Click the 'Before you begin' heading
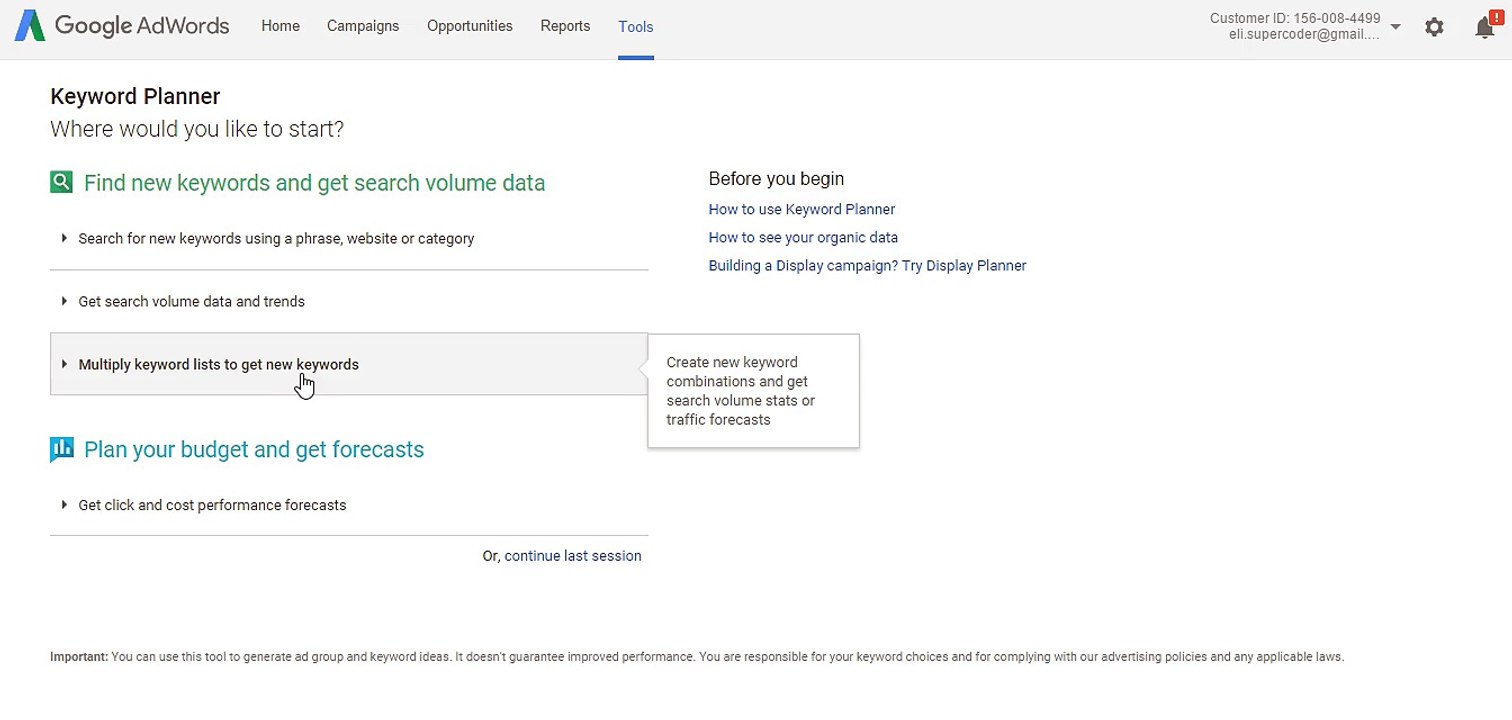This screenshot has width=1512, height=720. (776, 179)
